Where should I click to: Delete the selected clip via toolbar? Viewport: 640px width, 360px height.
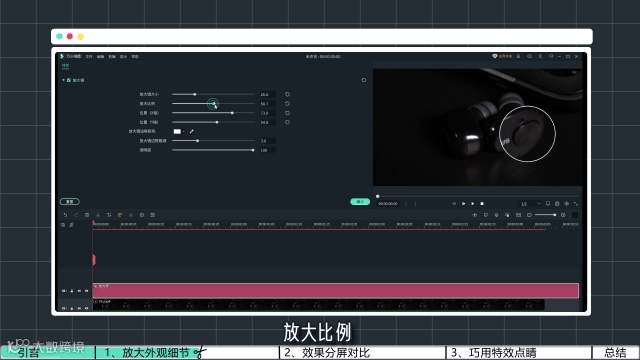pos(87,215)
